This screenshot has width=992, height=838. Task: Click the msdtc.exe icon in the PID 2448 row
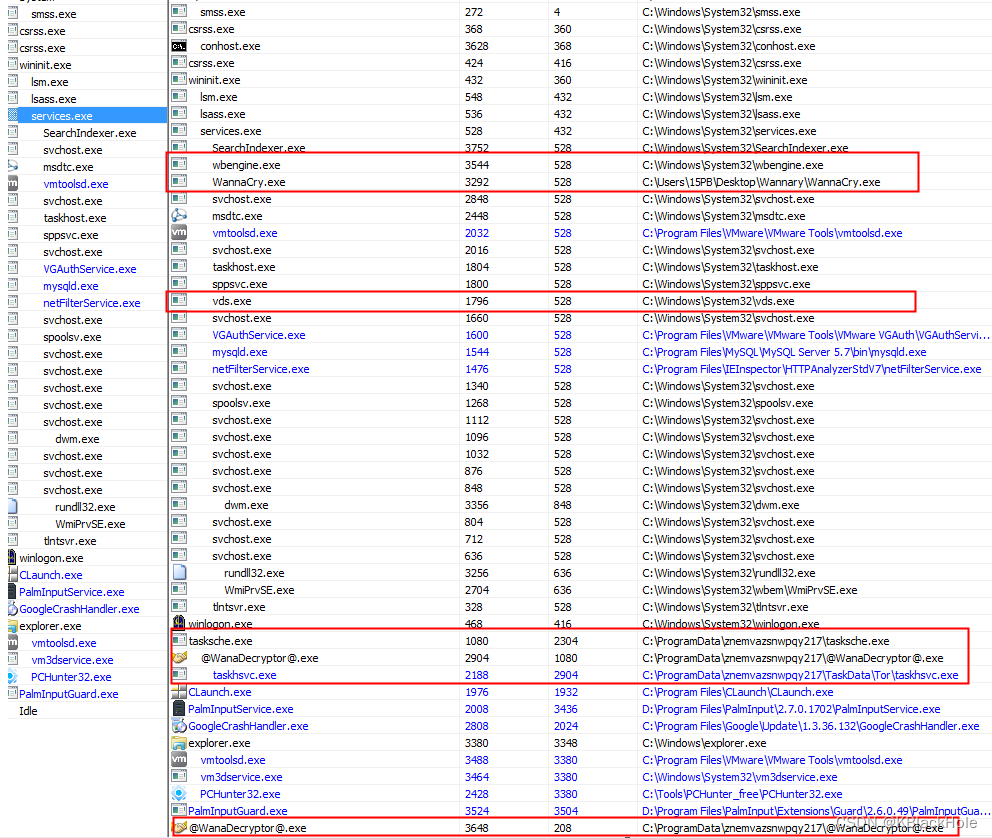pos(179,216)
